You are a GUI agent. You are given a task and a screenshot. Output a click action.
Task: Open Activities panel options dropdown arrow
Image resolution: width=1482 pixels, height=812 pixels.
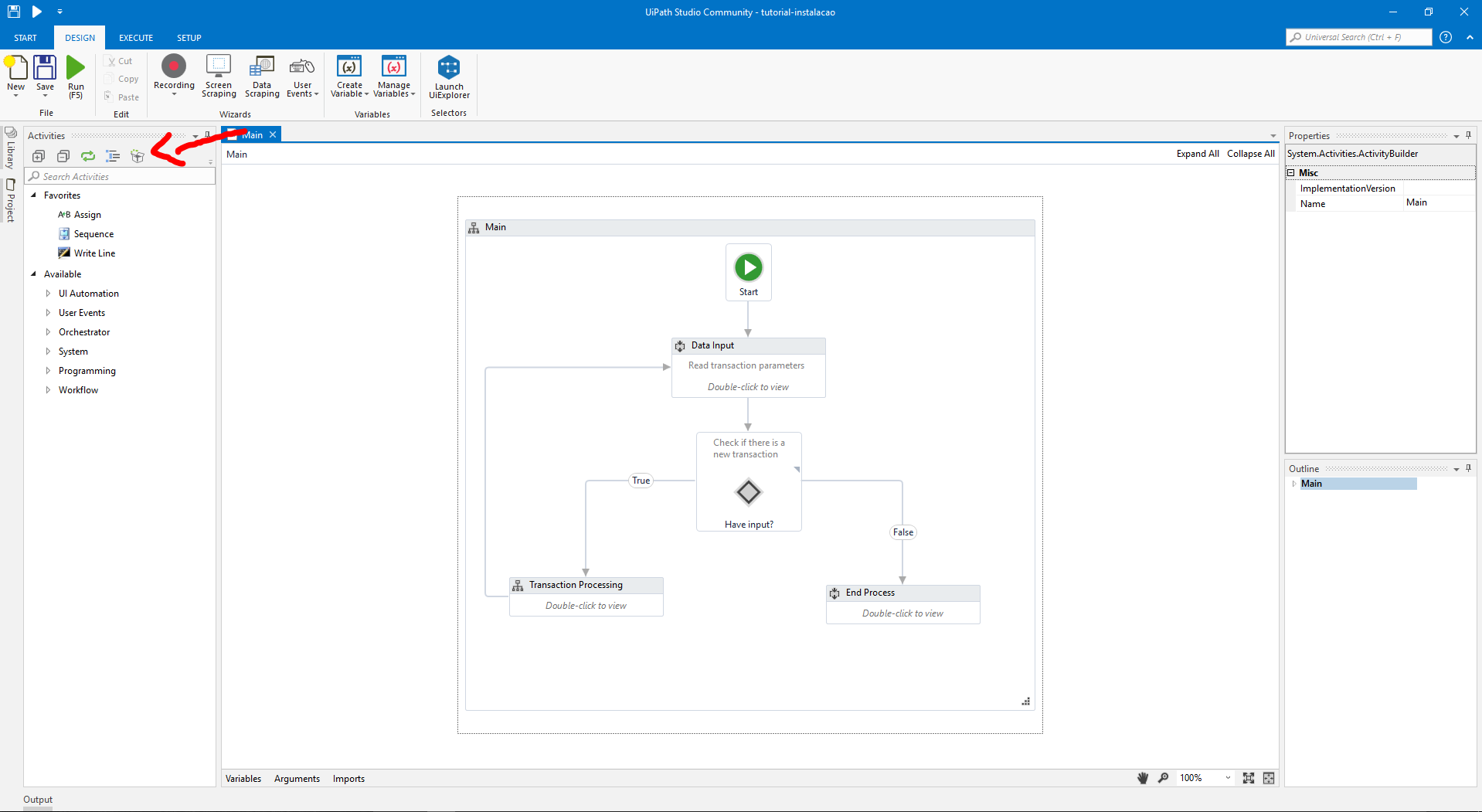pyautogui.click(x=195, y=136)
